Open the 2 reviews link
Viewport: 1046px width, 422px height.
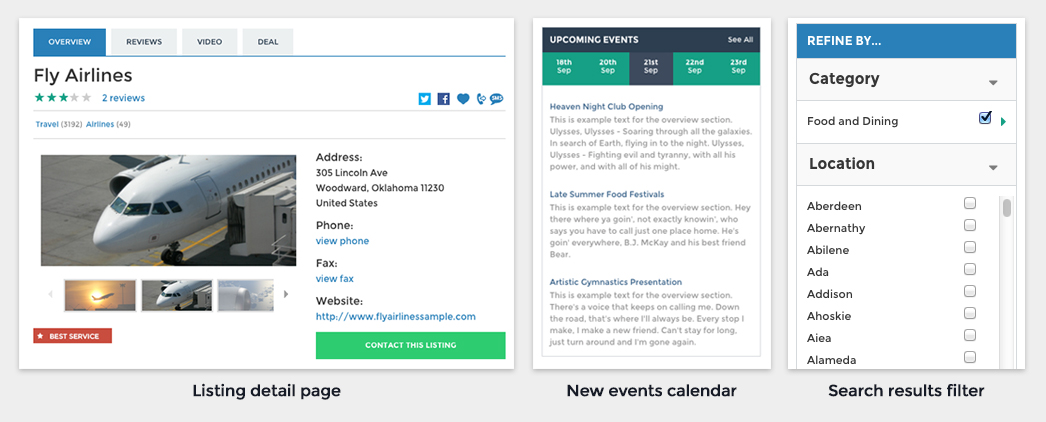click(123, 98)
